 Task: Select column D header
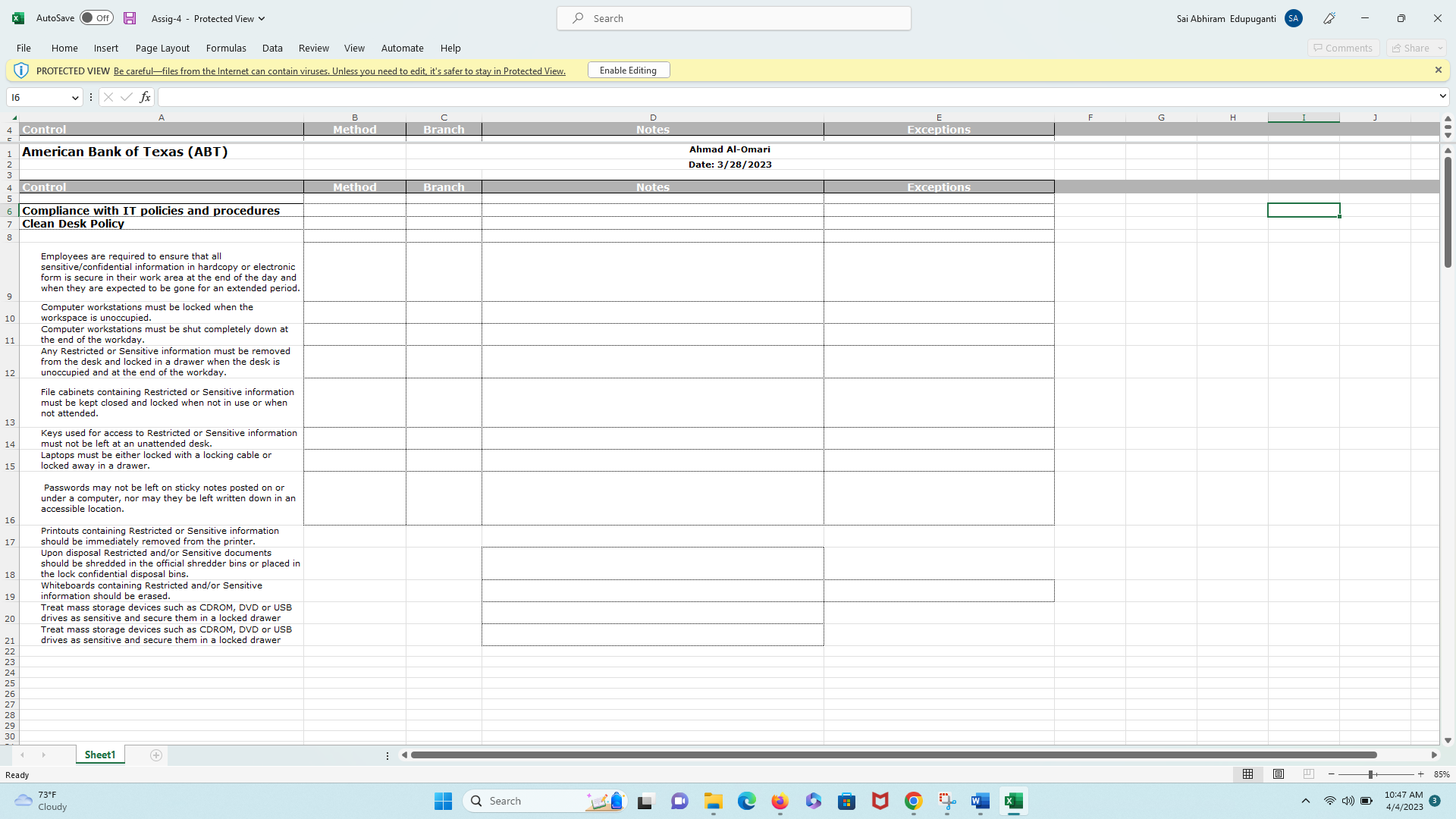(x=652, y=118)
